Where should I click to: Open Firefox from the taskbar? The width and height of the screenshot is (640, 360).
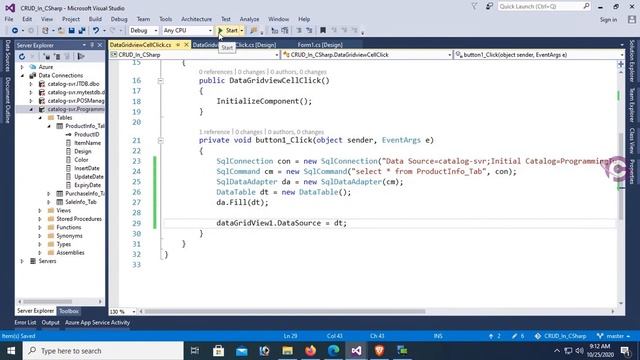tap(311, 351)
